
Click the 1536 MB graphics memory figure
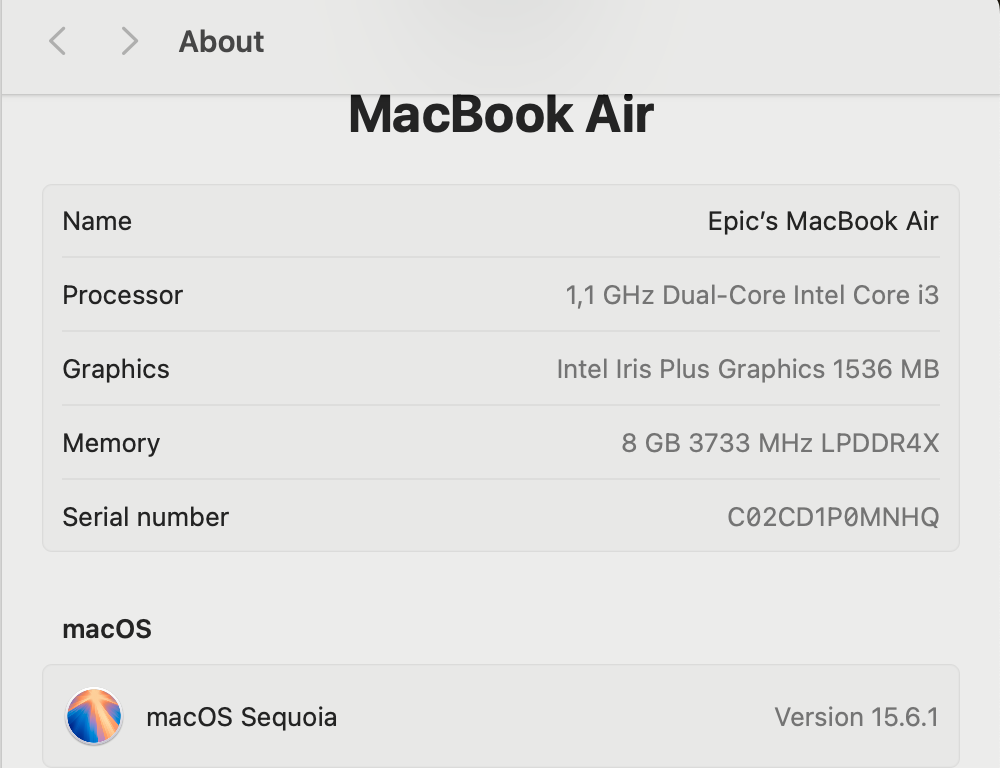(886, 369)
